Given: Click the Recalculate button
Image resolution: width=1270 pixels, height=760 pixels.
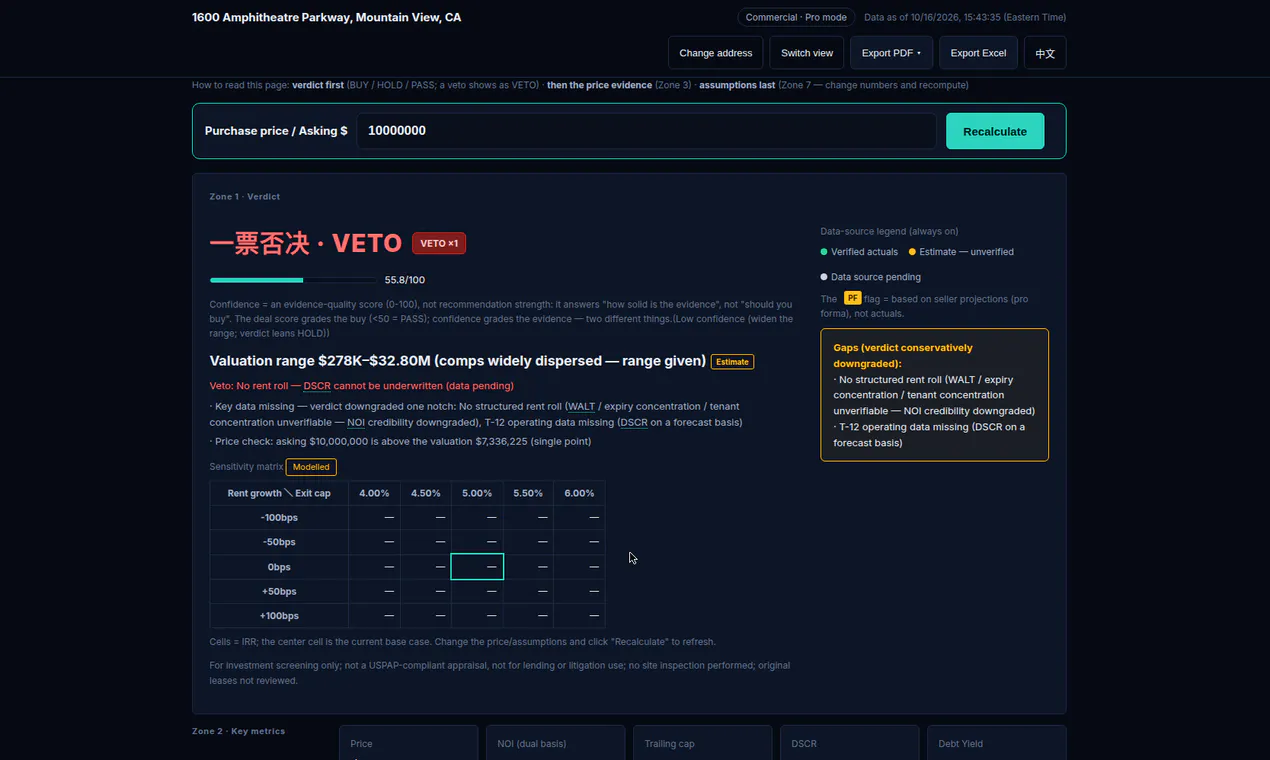Looking at the screenshot, I should pyautogui.click(x=995, y=131).
